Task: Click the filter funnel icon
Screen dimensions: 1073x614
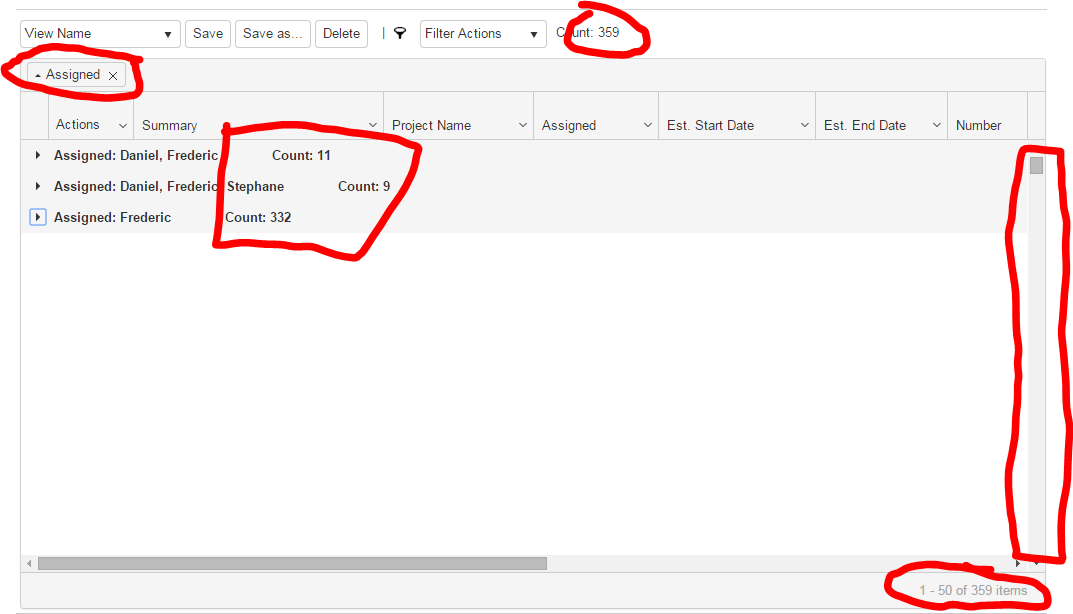Action: coord(400,33)
